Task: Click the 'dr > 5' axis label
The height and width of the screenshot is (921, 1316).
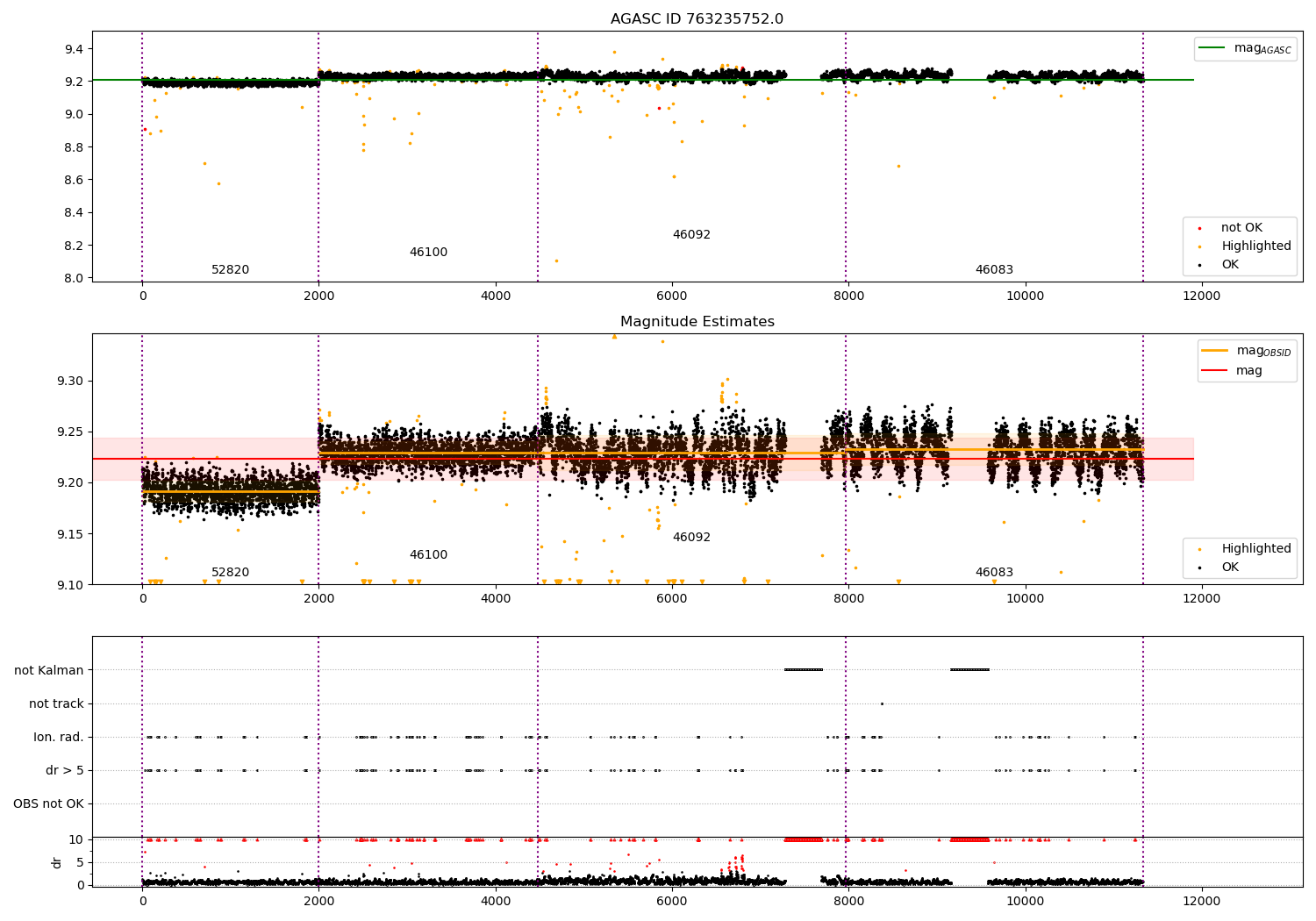Action: tap(65, 771)
